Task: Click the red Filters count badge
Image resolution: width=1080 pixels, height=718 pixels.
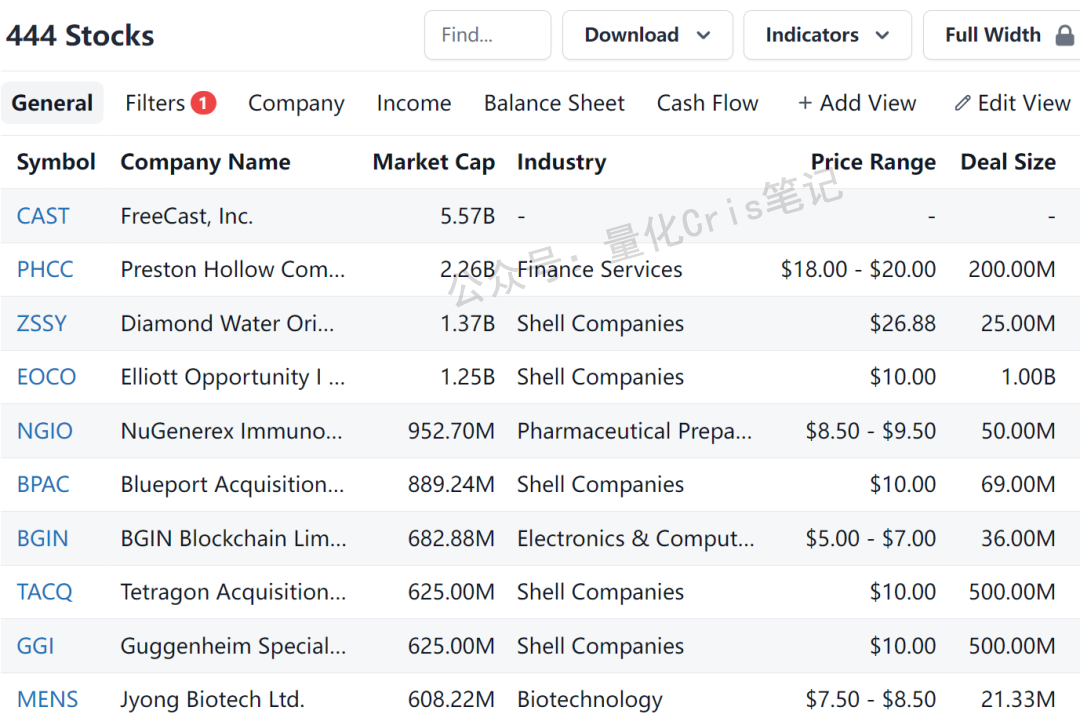Action: tap(204, 103)
